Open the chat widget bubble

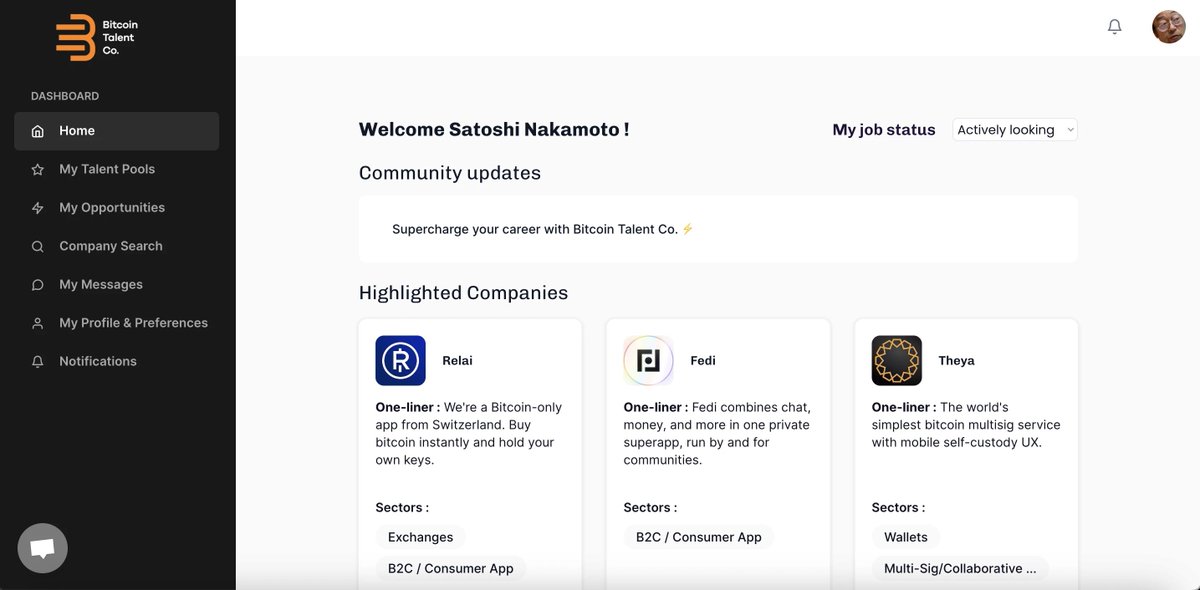42,548
